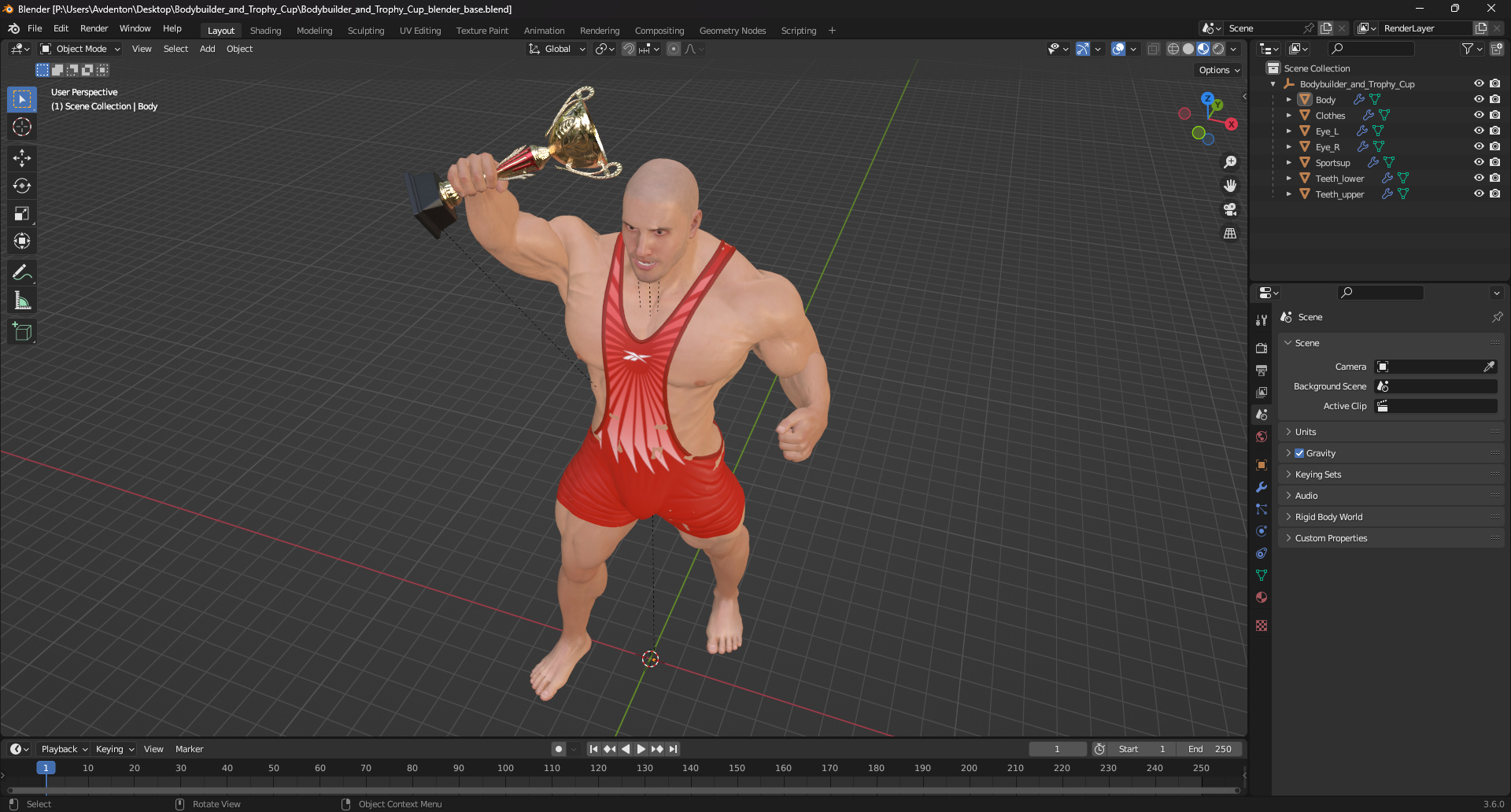Disable Teeth_upper in renders

pyautogui.click(x=1494, y=194)
